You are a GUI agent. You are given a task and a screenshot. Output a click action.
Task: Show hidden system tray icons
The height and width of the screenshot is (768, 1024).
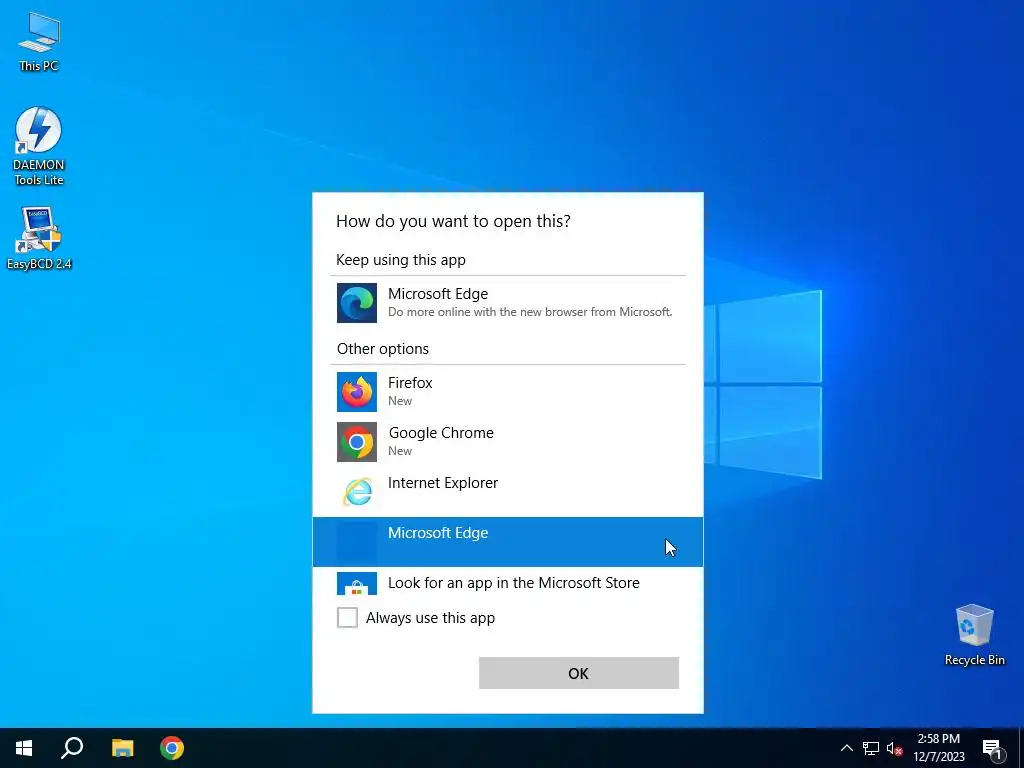click(846, 748)
